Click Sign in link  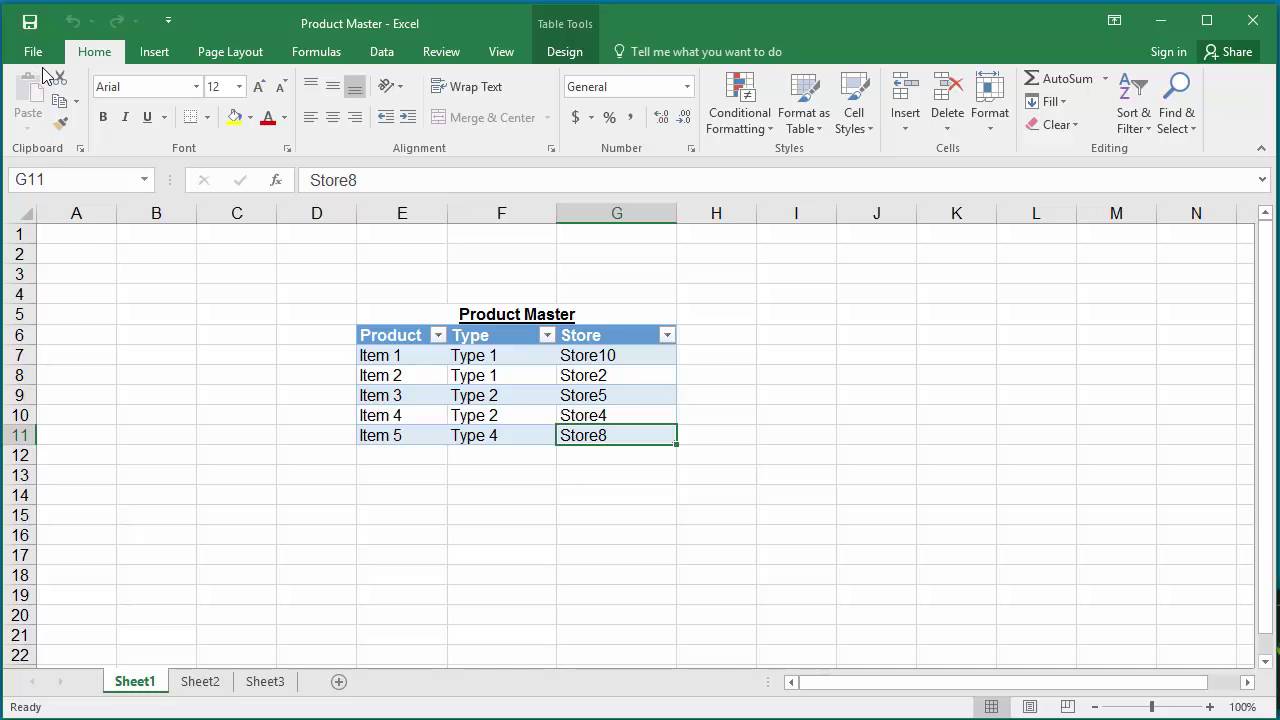pyautogui.click(x=1168, y=52)
